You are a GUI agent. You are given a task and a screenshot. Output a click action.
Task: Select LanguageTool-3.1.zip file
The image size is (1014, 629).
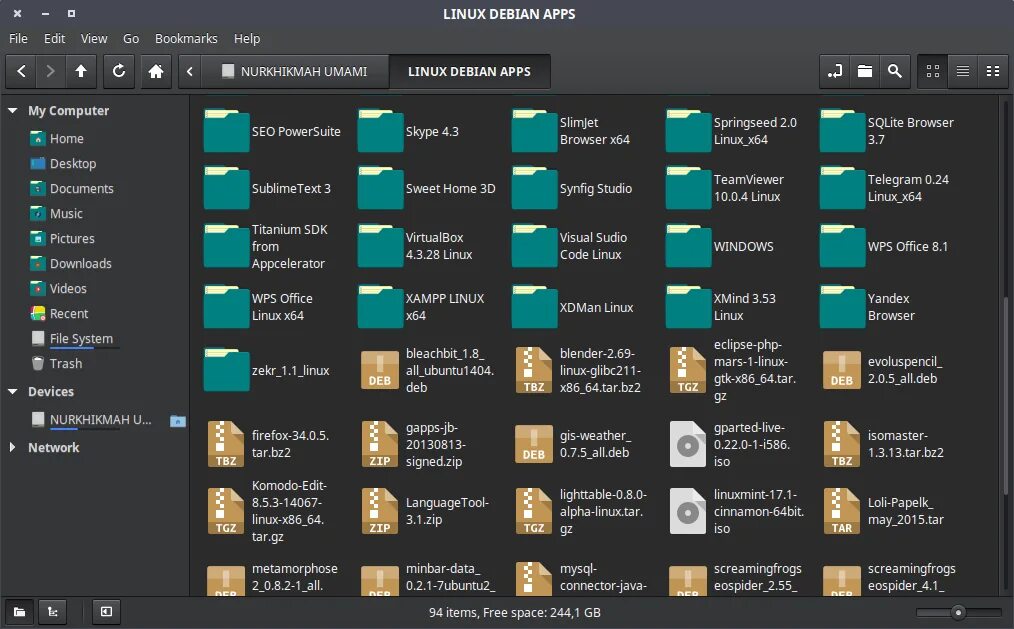(425, 511)
